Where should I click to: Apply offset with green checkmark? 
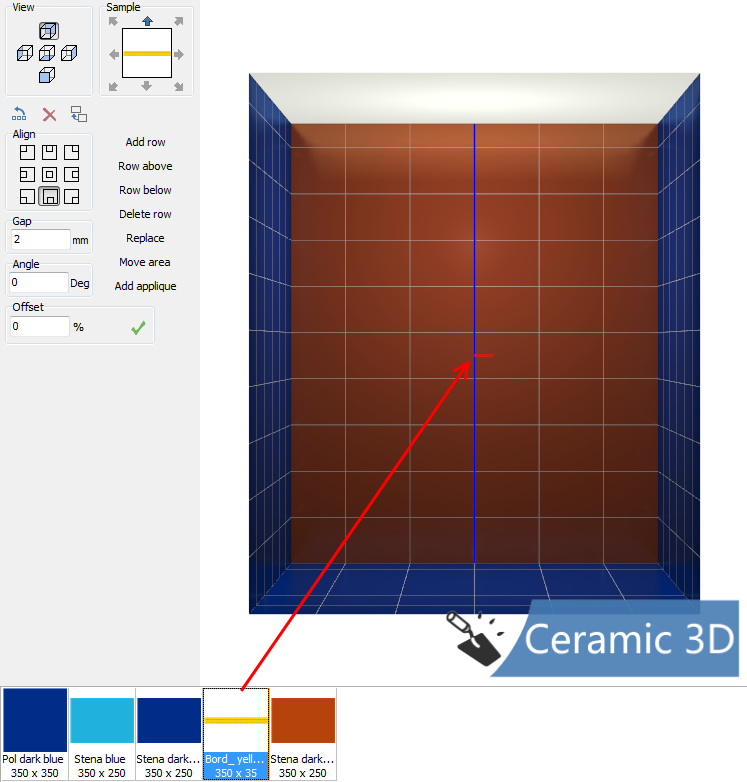pos(138,328)
